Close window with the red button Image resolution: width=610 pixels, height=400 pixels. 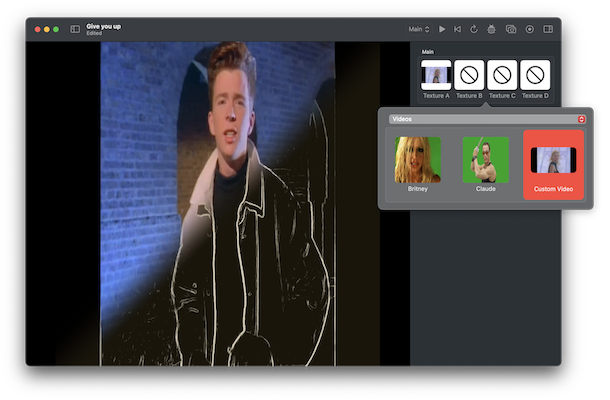pos(38,29)
